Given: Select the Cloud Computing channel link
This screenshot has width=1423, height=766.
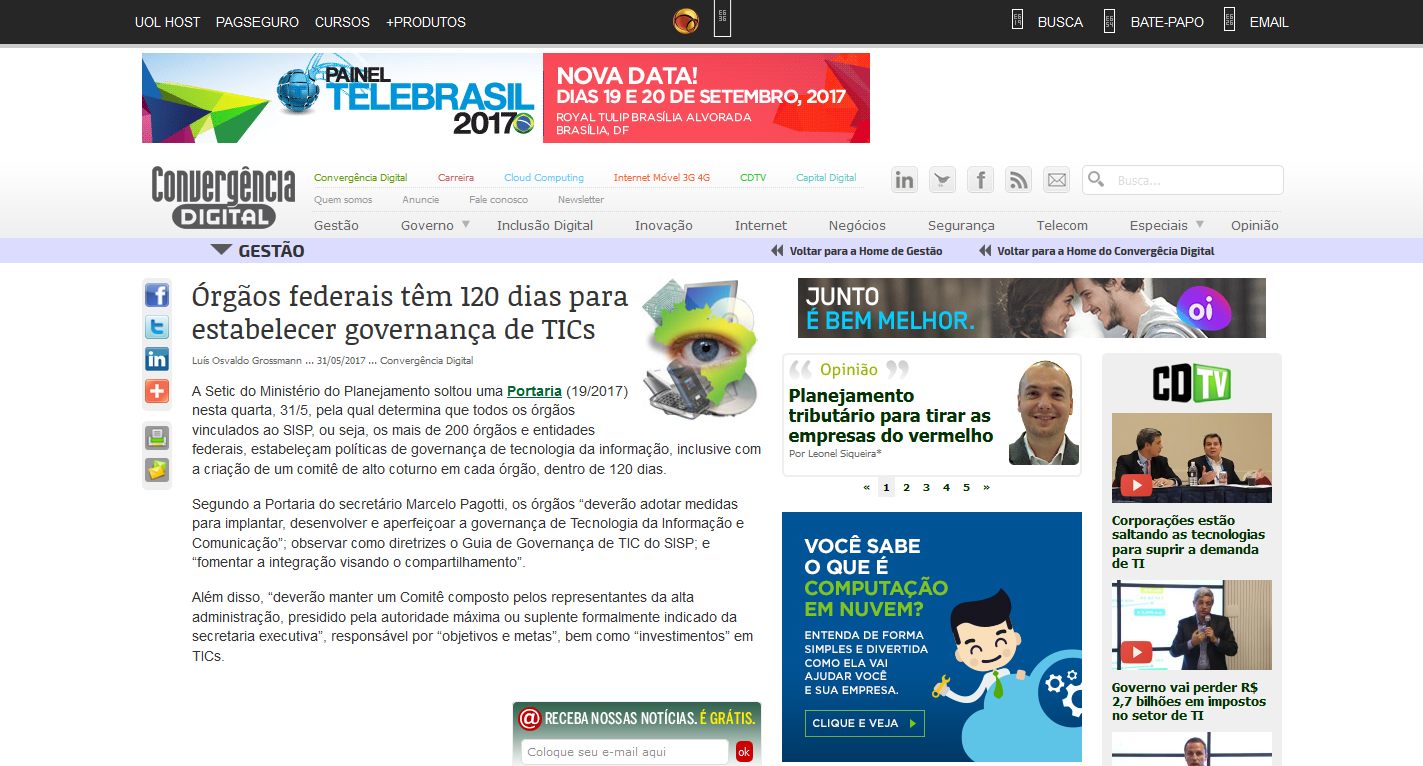Looking at the screenshot, I should tap(544, 178).
